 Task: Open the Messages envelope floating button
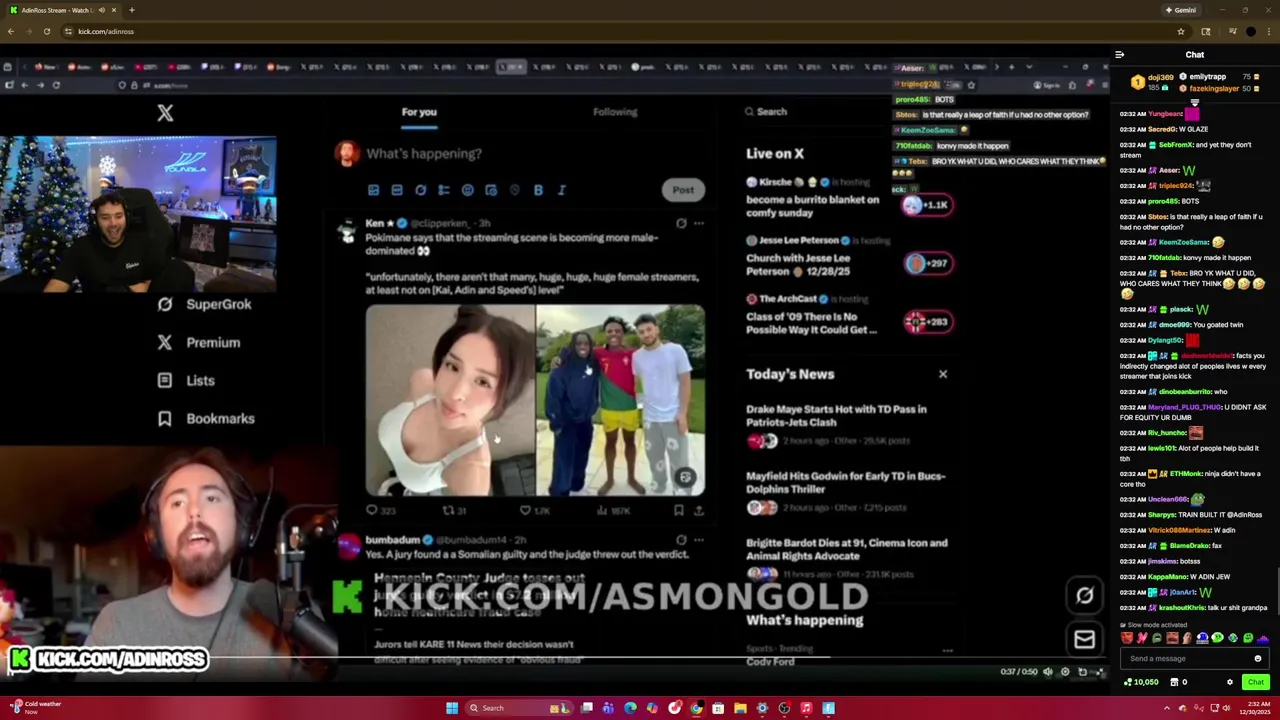(1084, 639)
